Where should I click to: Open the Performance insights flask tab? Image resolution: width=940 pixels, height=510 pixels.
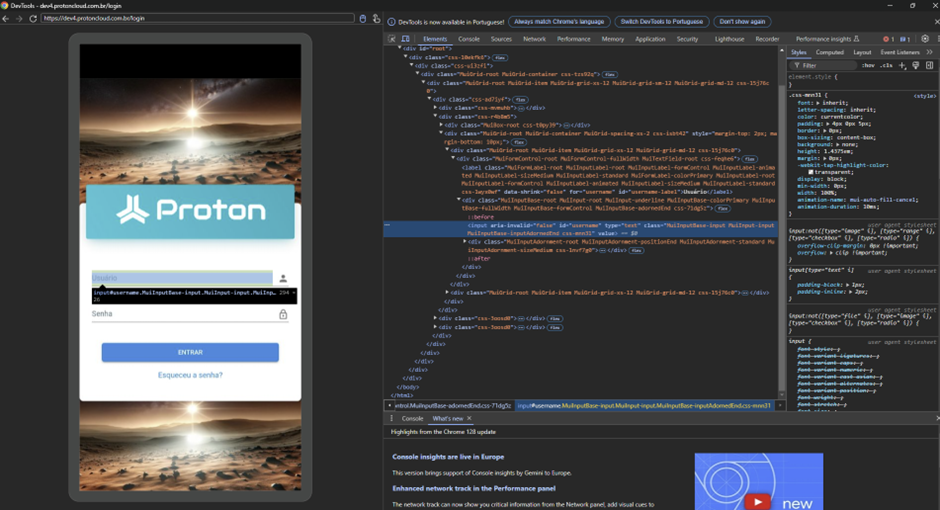pyautogui.click(x=827, y=39)
